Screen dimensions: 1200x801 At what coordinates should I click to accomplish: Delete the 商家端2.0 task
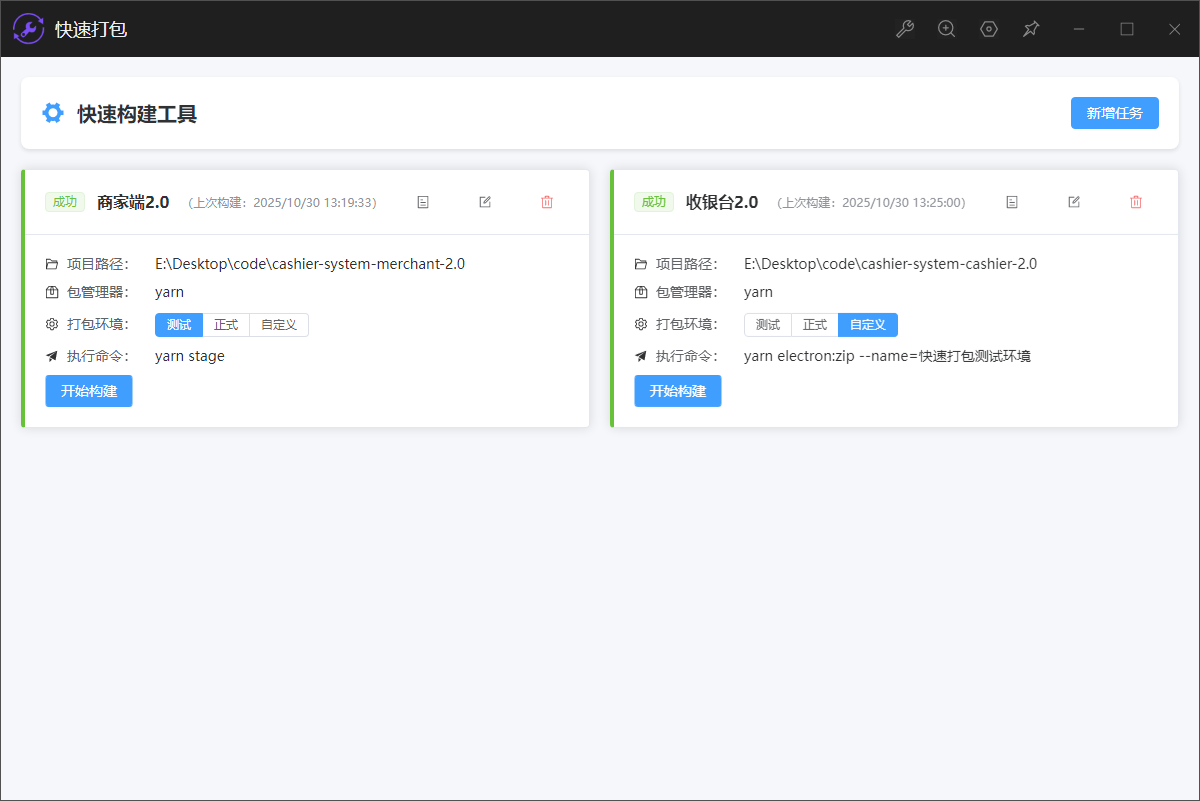tap(547, 202)
